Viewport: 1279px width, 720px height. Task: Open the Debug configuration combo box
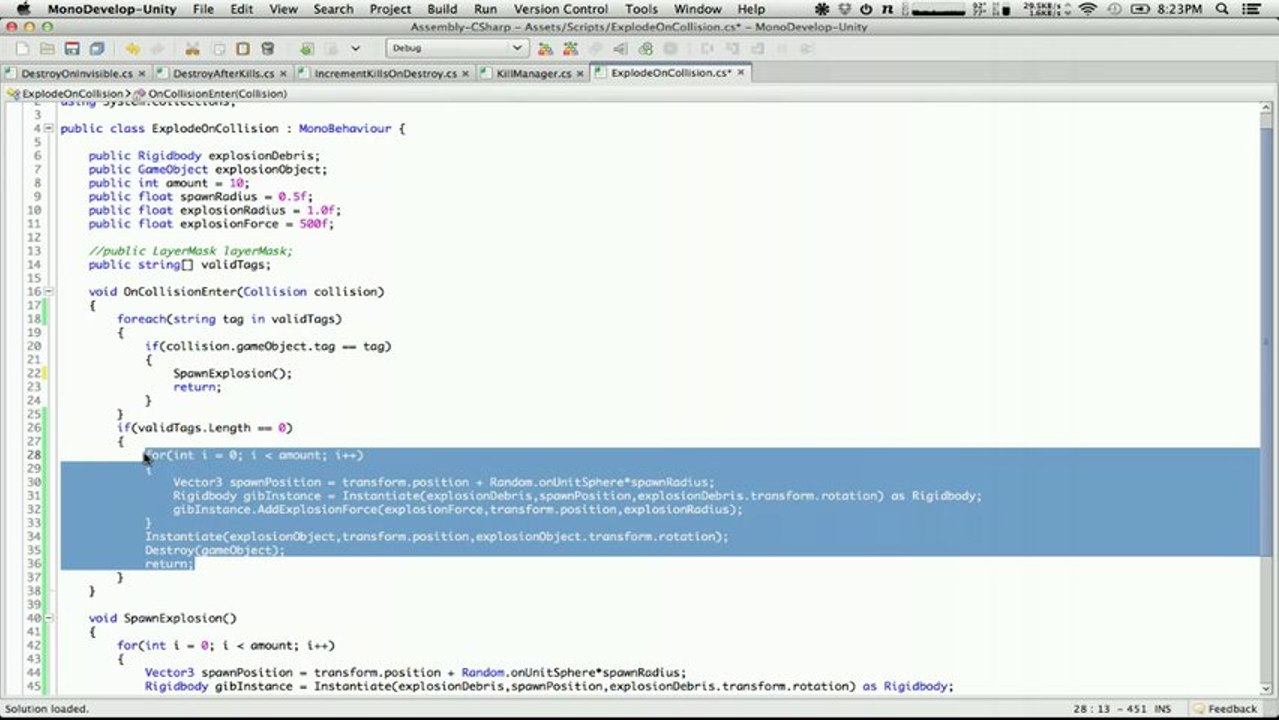click(x=457, y=48)
